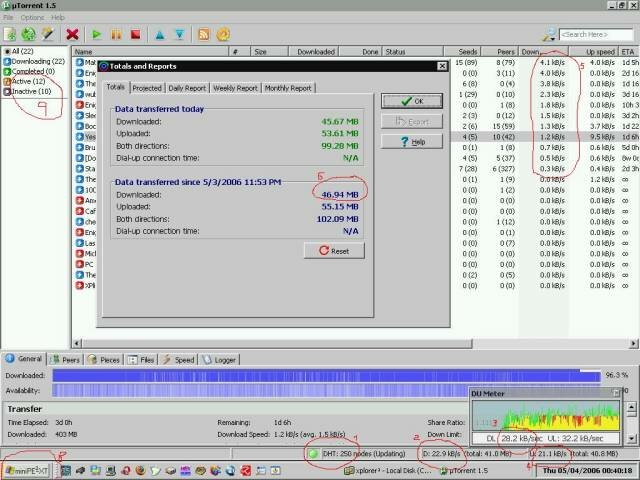Click the details pane scroll-up arrow

pyautogui.click(x=631, y=407)
